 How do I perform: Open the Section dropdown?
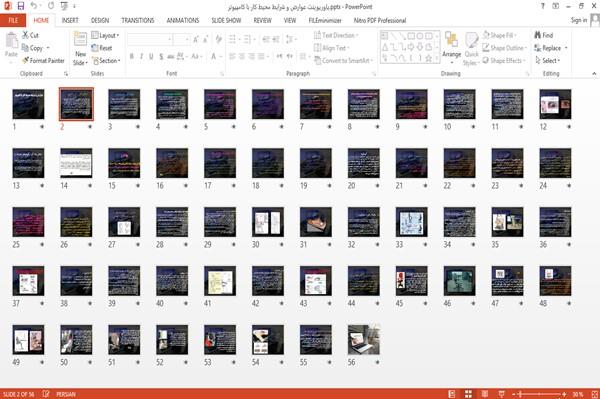[106, 60]
